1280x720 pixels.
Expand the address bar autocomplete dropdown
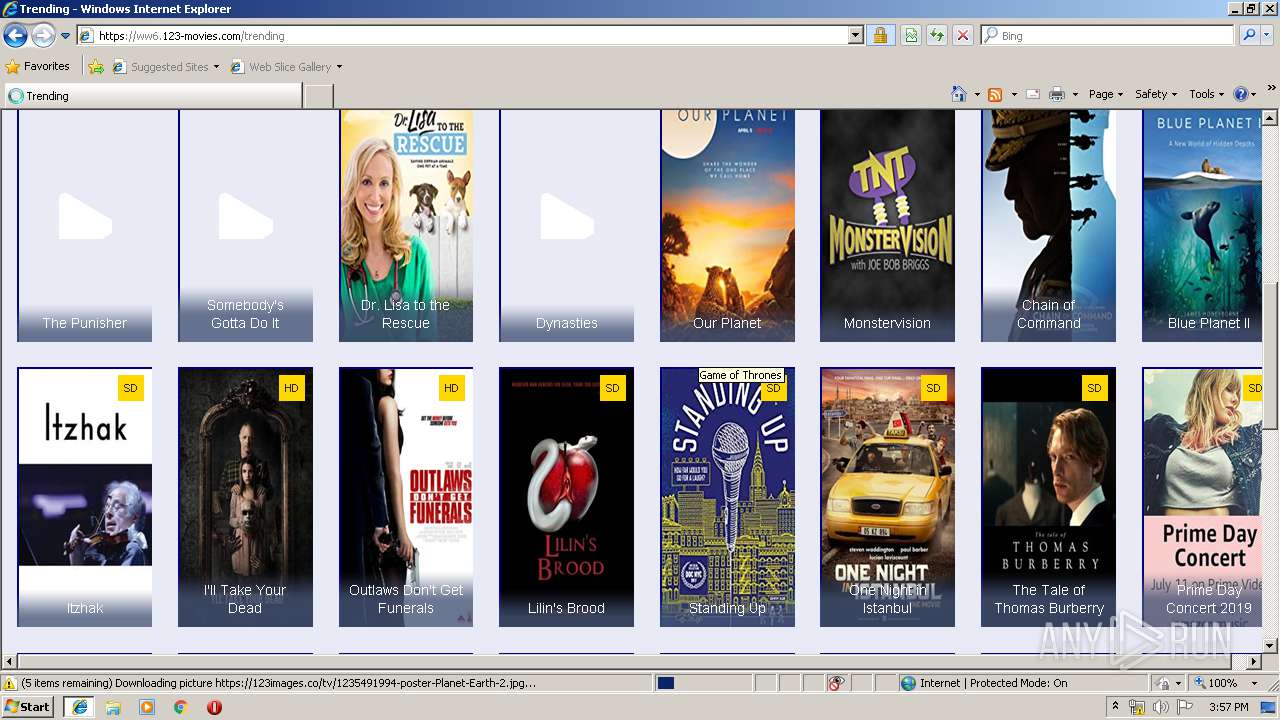[855, 36]
